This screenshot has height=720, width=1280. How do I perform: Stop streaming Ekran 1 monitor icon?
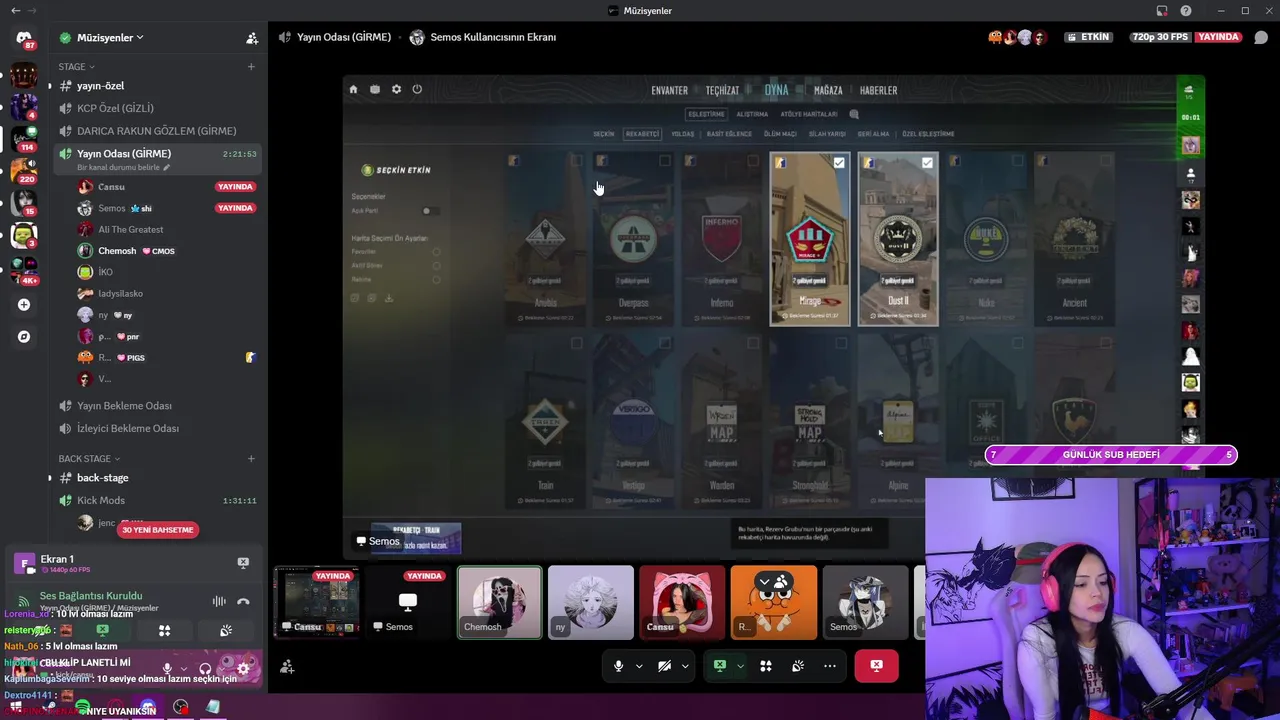click(243, 563)
